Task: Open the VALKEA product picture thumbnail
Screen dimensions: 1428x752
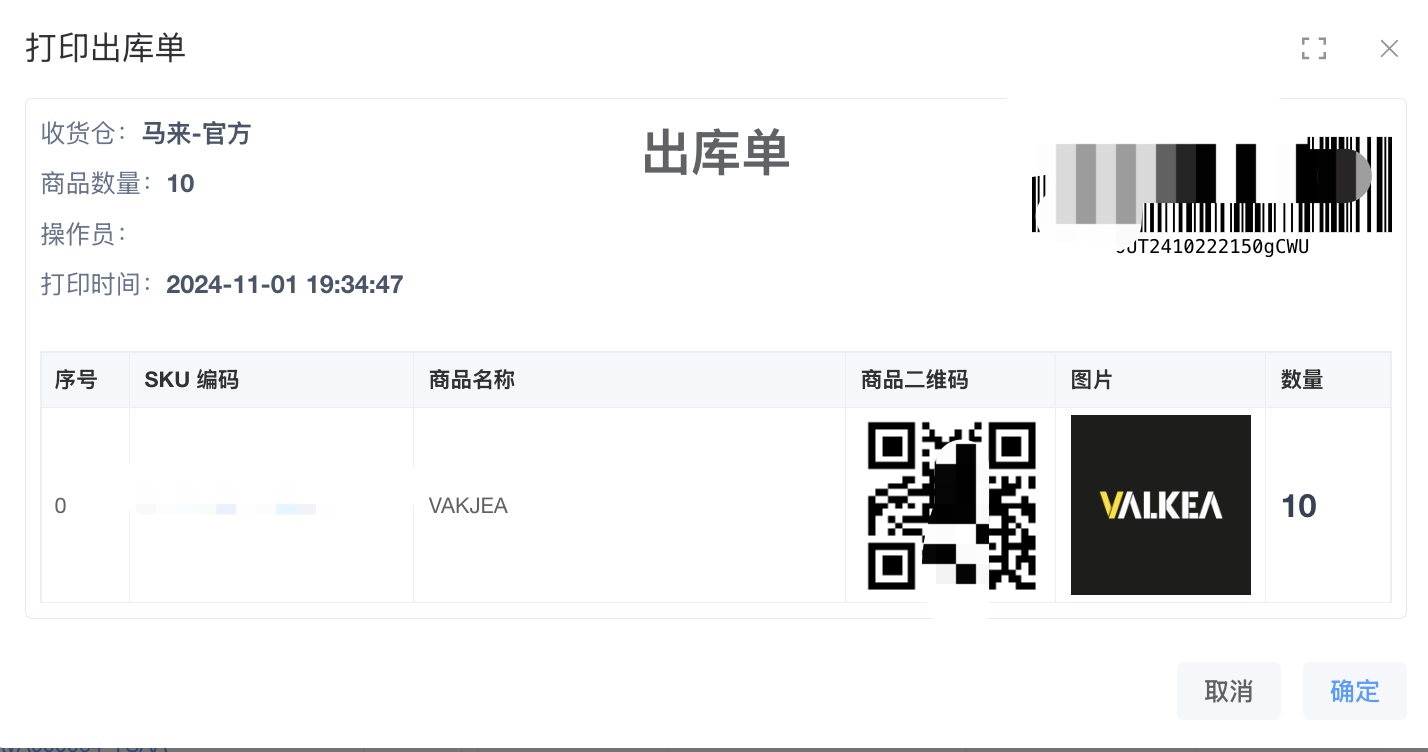Action: pos(1160,505)
